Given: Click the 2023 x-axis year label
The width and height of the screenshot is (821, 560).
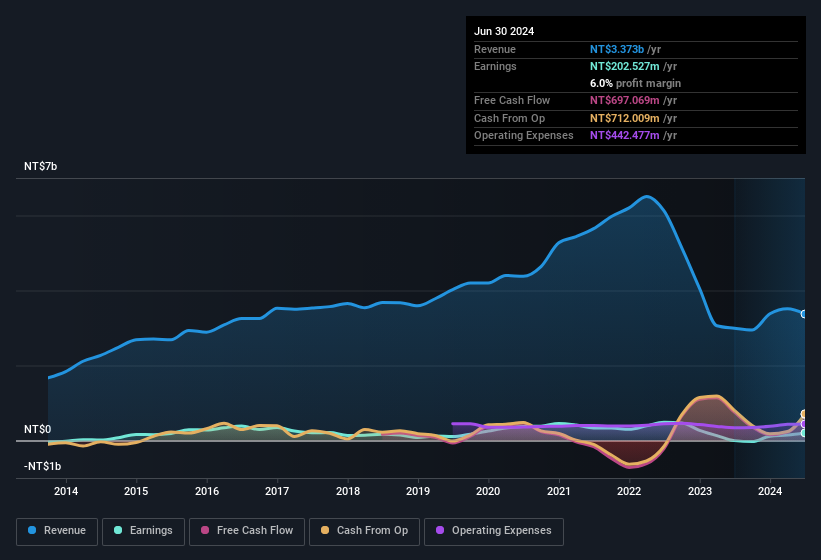Looking at the screenshot, I should (700, 491).
